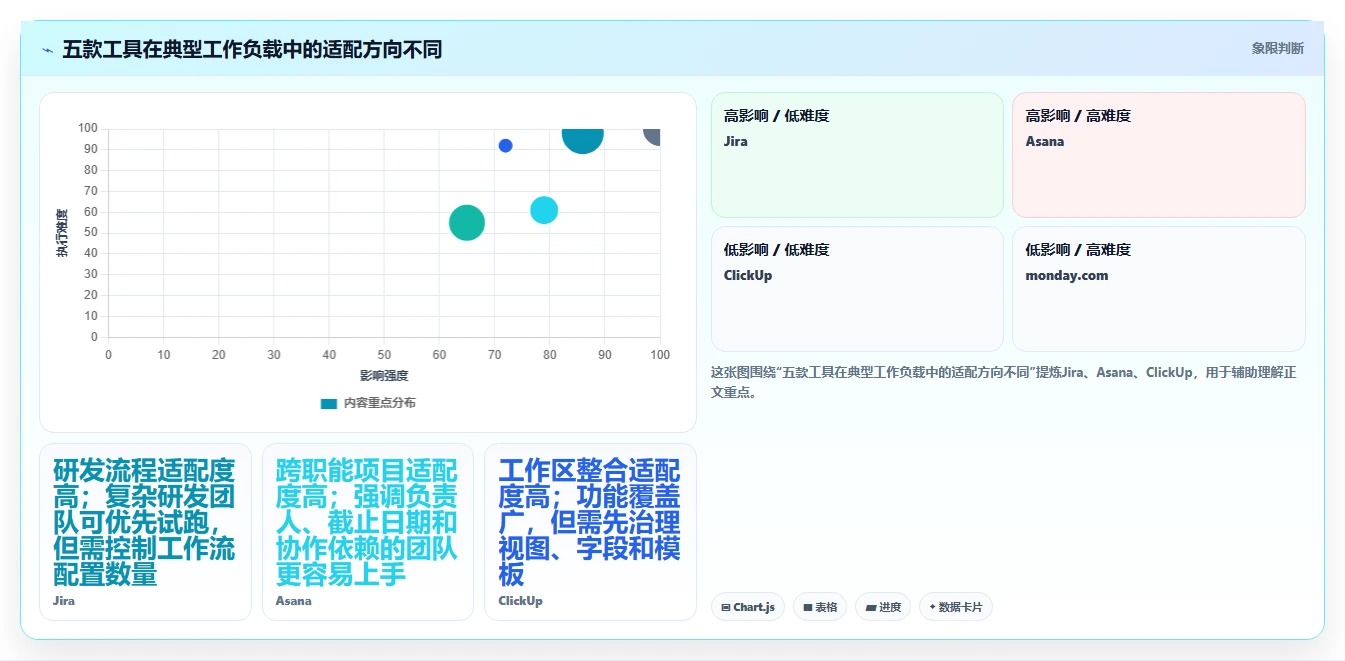Click the 进度 tag chip
The width and height of the screenshot is (1345, 661).
[883, 607]
